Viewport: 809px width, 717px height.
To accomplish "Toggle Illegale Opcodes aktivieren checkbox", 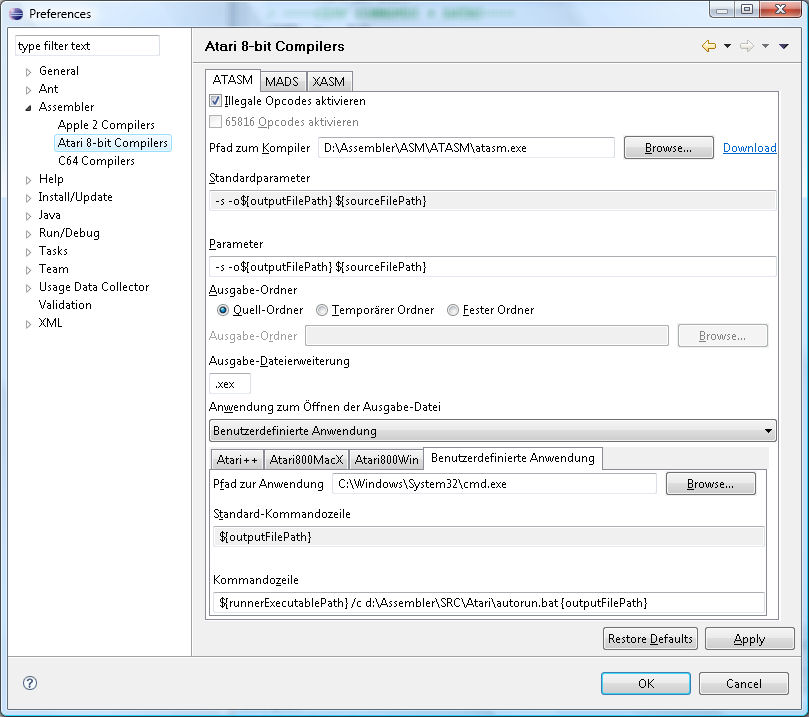I will [x=215, y=101].
